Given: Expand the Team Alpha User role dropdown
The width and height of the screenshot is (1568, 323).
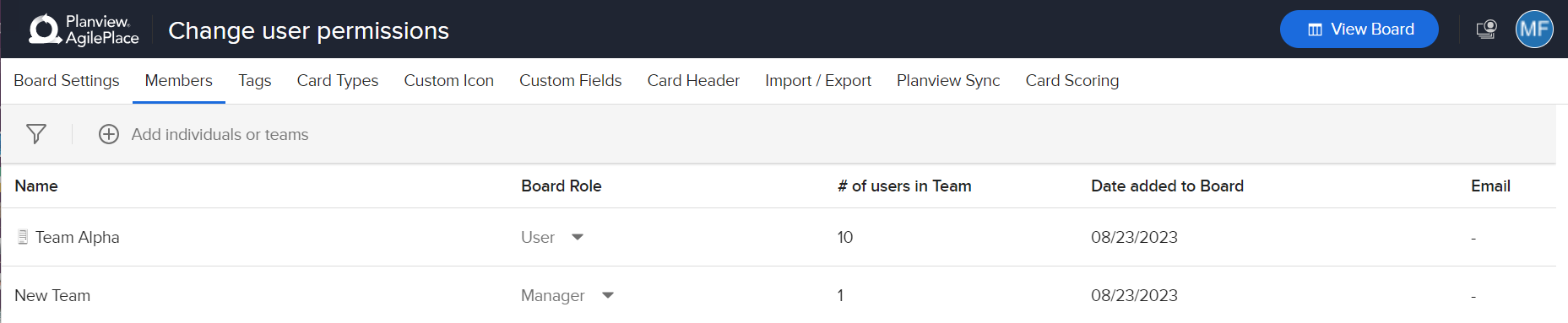Looking at the screenshot, I should click(x=578, y=237).
